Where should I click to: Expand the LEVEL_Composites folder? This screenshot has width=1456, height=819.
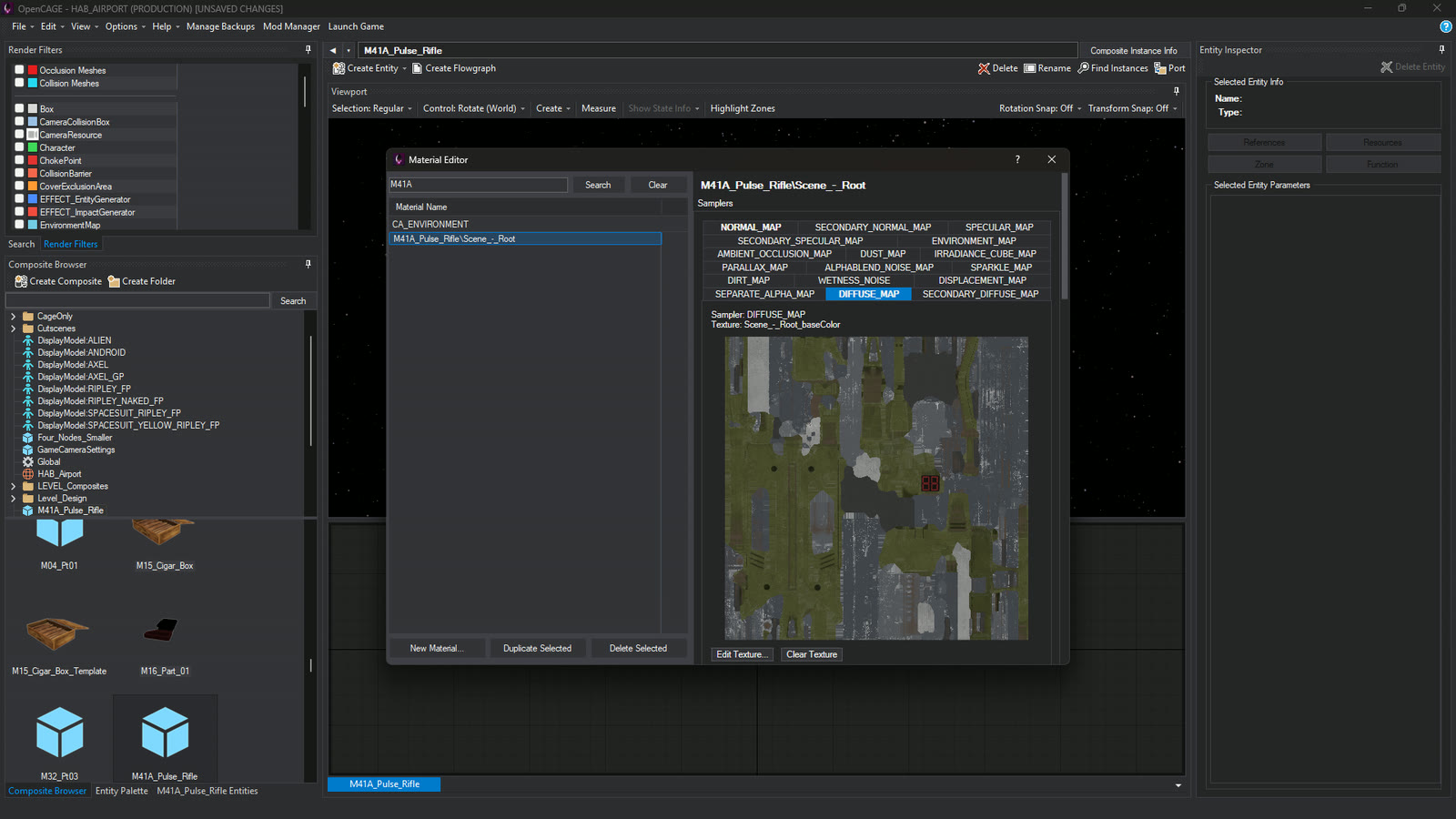13,487
